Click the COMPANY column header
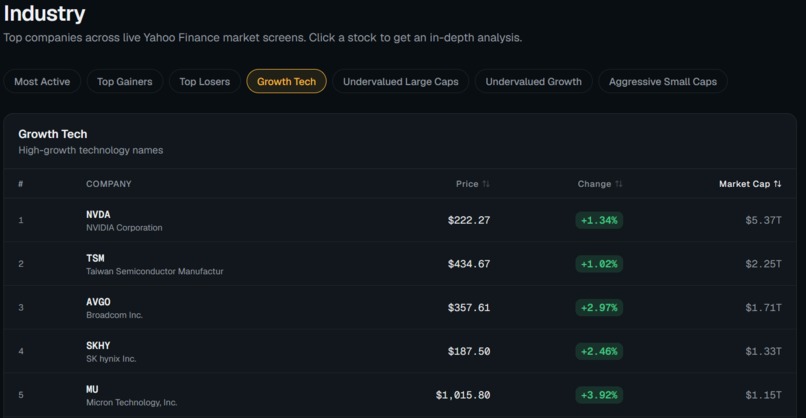 tap(108, 184)
